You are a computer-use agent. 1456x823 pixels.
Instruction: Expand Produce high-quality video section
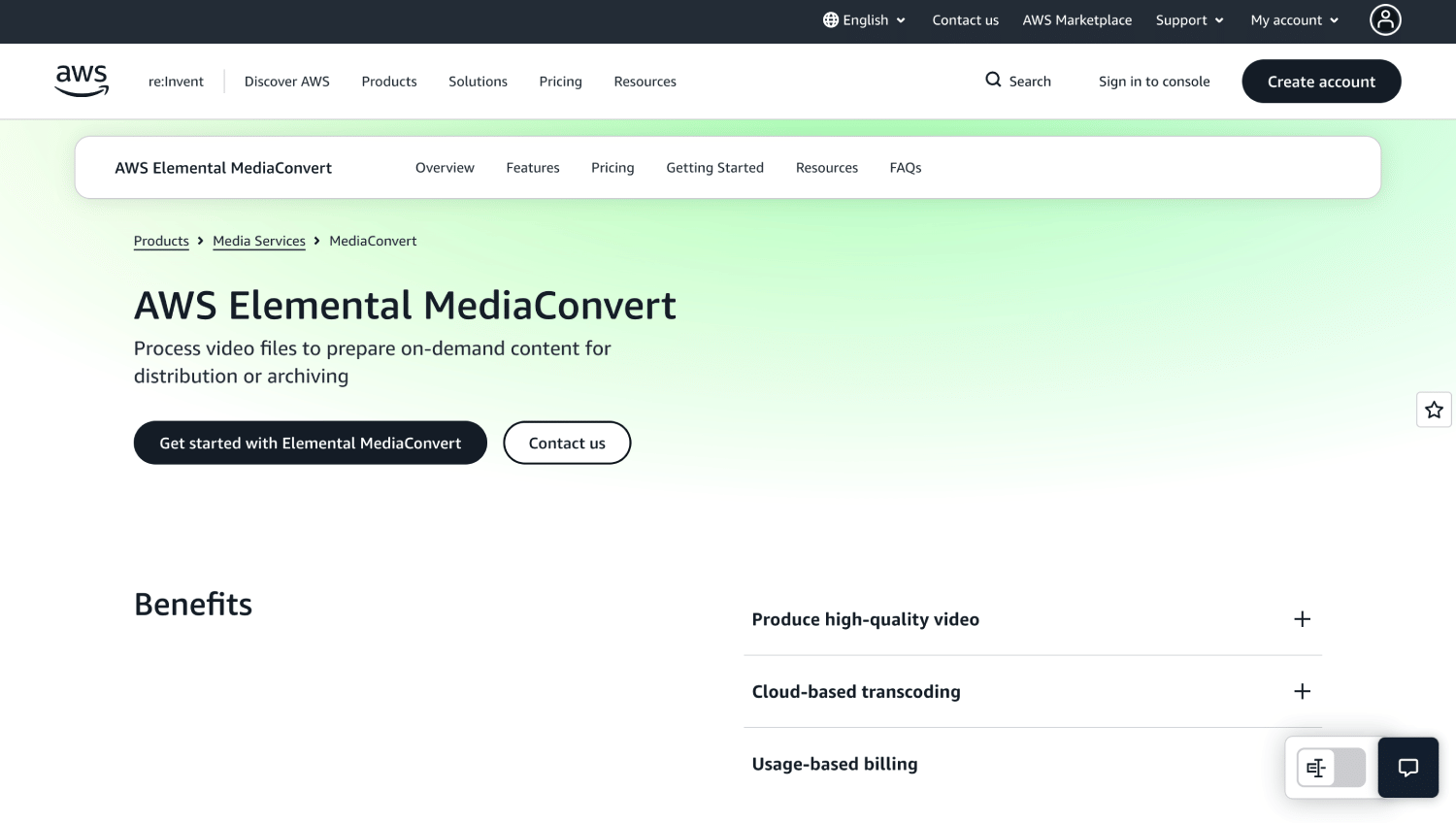click(1032, 619)
